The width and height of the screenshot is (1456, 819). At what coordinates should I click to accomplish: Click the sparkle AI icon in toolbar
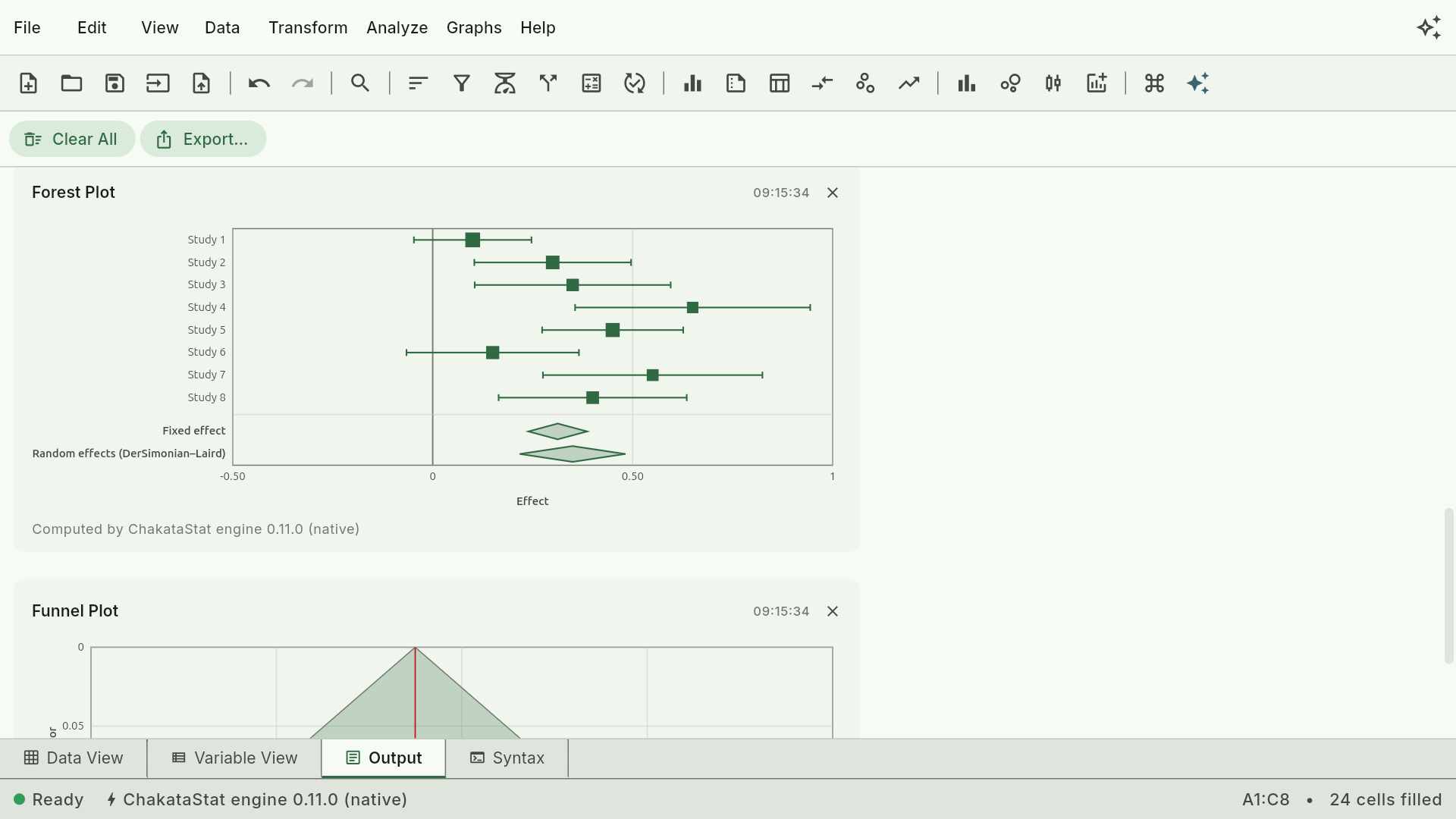[1197, 83]
